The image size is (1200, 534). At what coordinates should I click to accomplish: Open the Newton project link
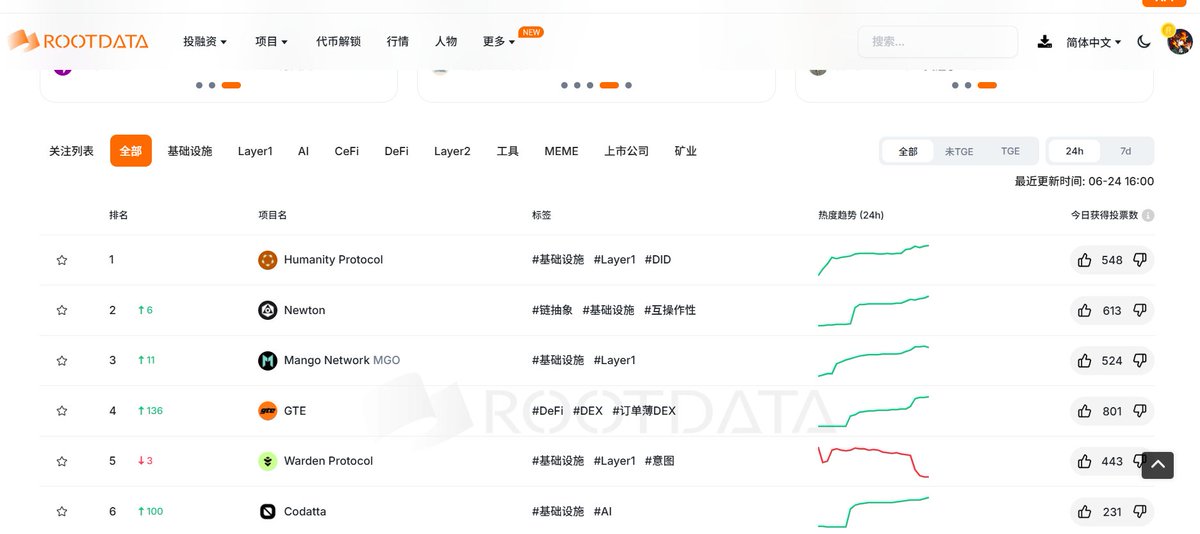(x=305, y=310)
